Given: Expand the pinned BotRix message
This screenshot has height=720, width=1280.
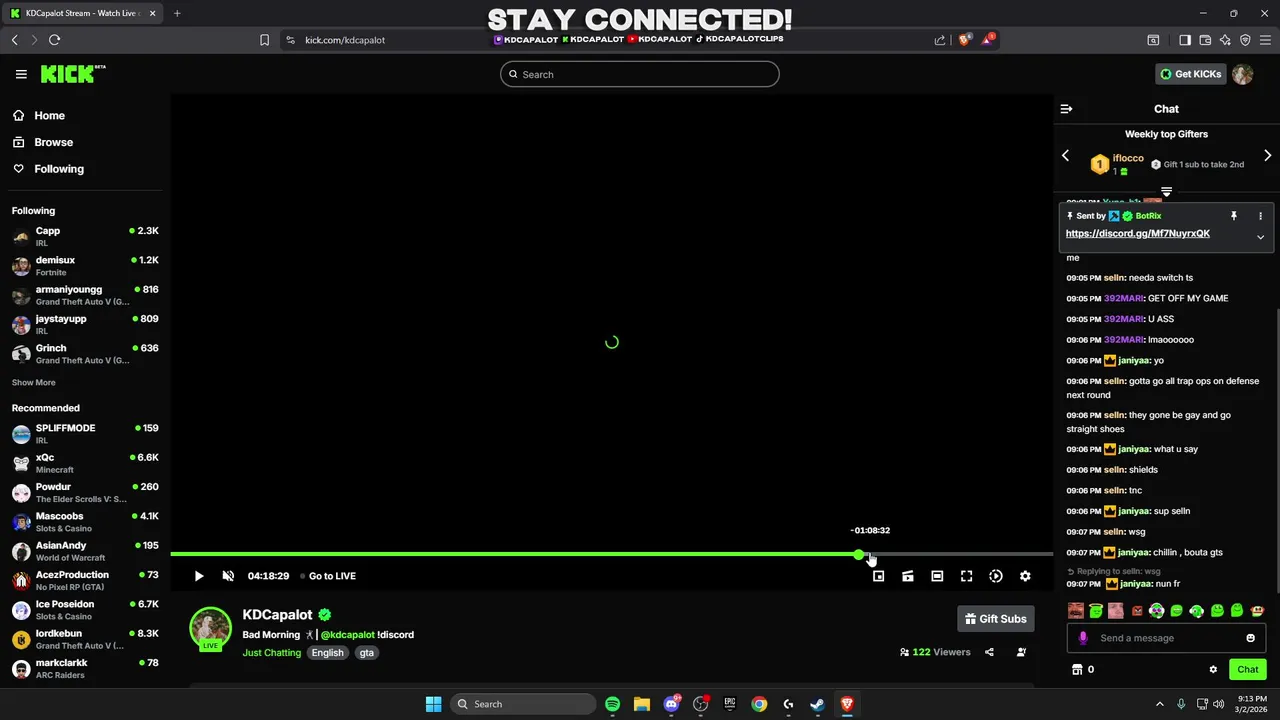Looking at the screenshot, I should coord(1260,237).
